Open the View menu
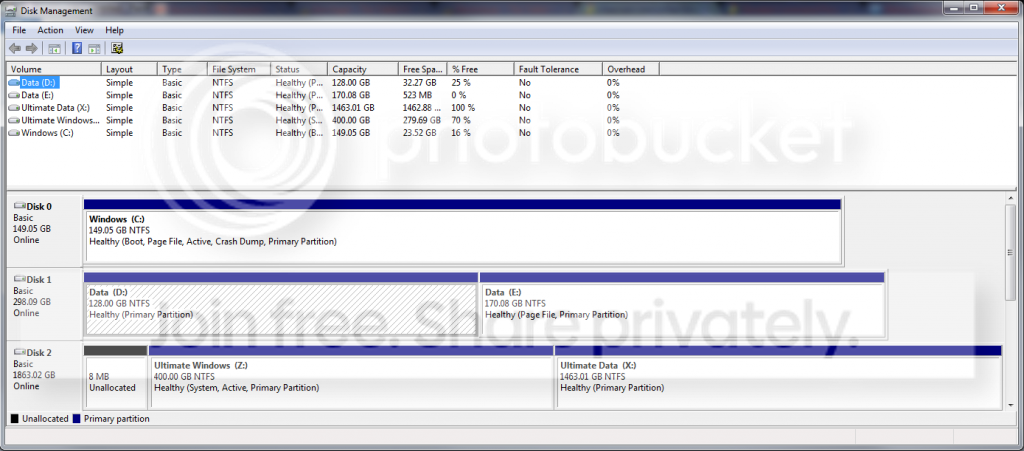 [x=84, y=30]
